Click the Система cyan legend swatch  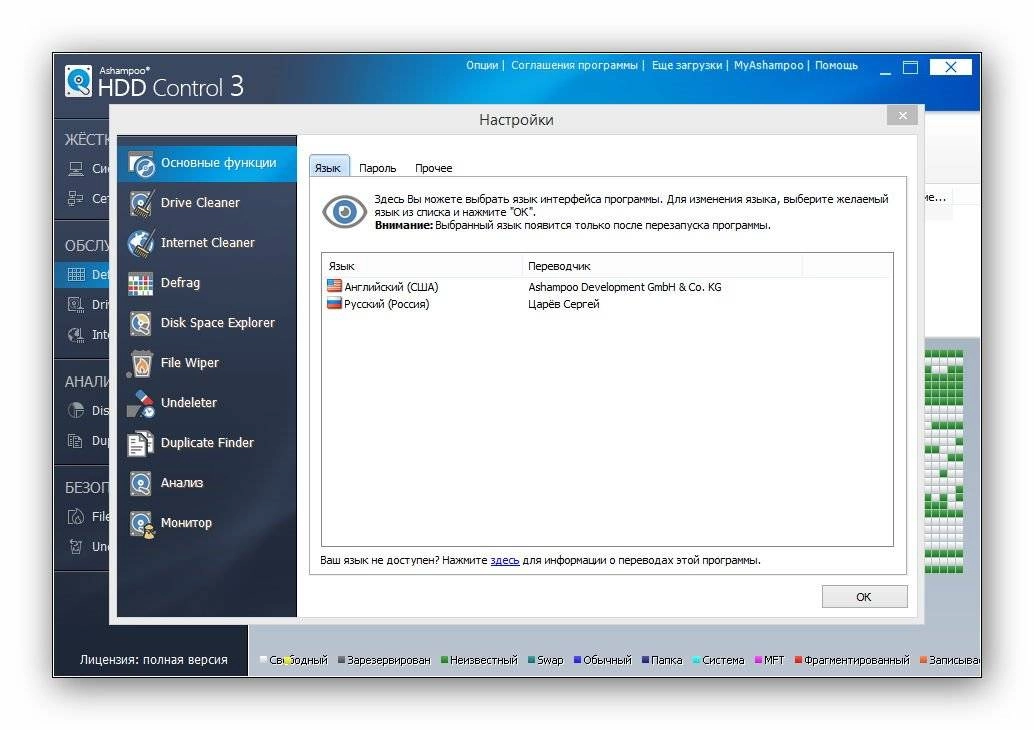pyautogui.click(x=696, y=659)
